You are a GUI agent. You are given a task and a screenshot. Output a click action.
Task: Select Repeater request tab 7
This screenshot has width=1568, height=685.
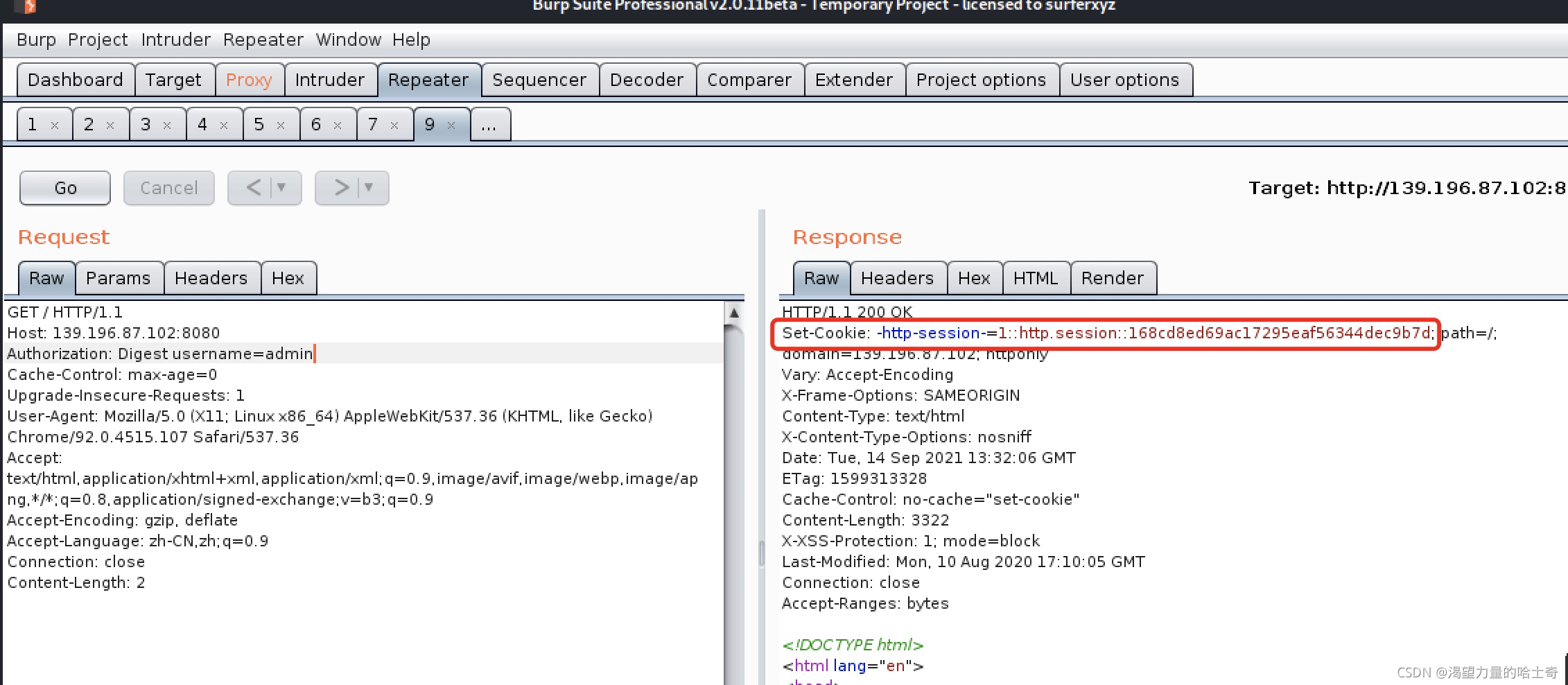click(373, 125)
